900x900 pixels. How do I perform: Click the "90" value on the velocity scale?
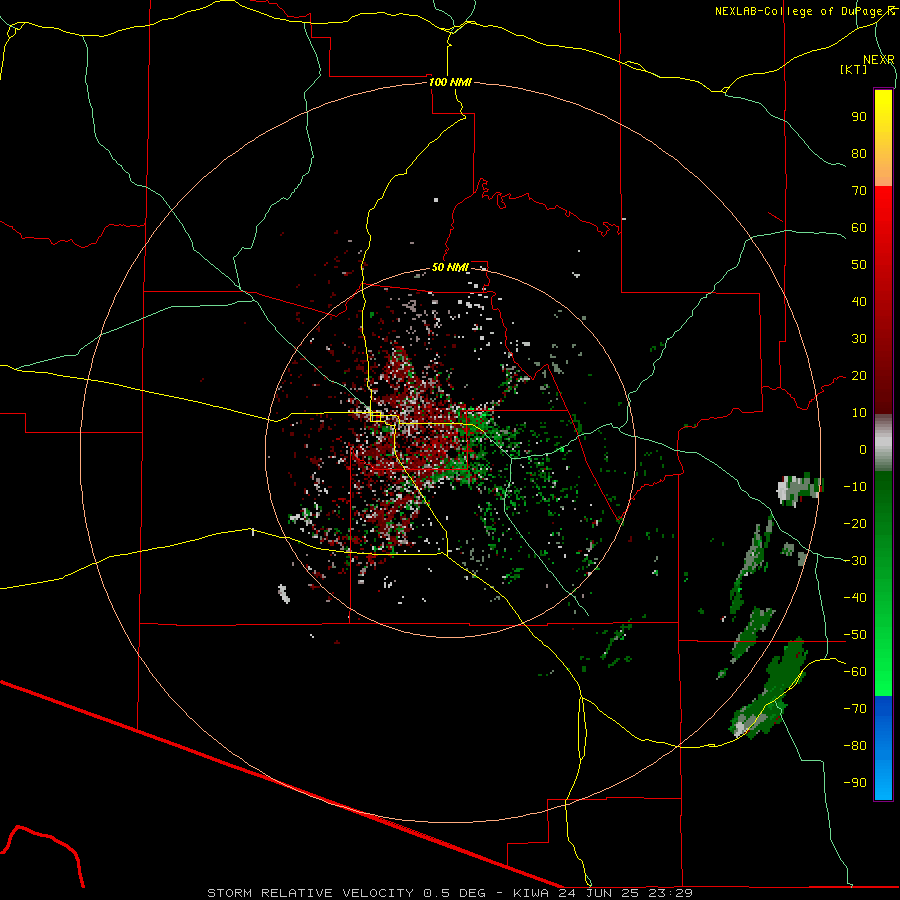coord(859,117)
